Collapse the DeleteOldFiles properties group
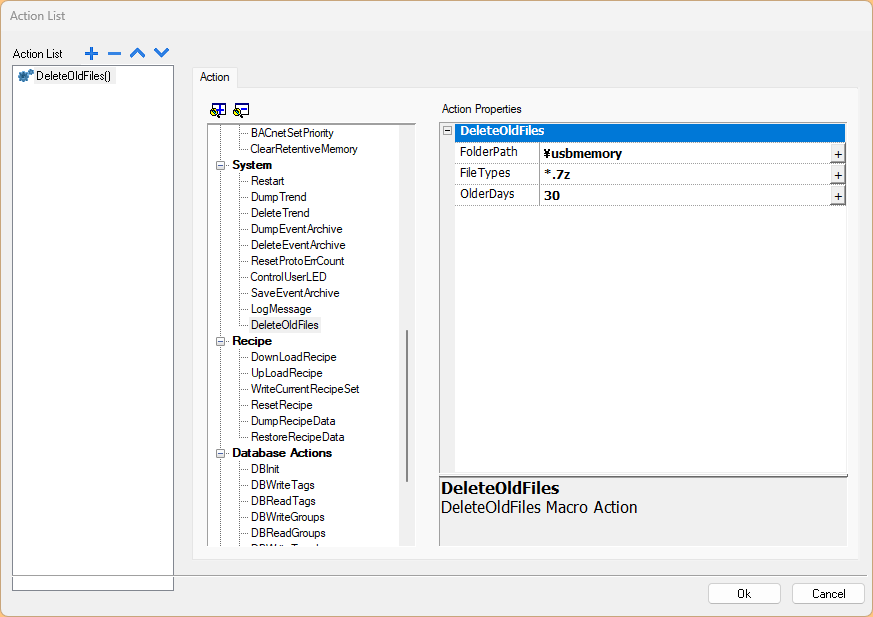The image size is (873, 617). click(x=447, y=132)
